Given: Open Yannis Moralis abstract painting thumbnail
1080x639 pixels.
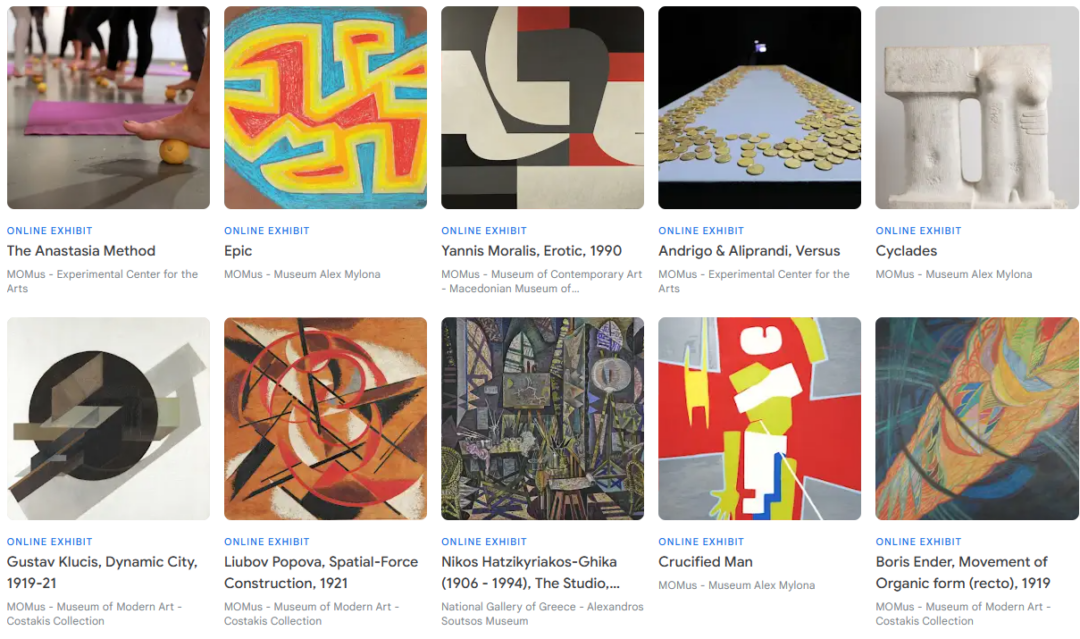Looking at the screenshot, I should click(542, 107).
